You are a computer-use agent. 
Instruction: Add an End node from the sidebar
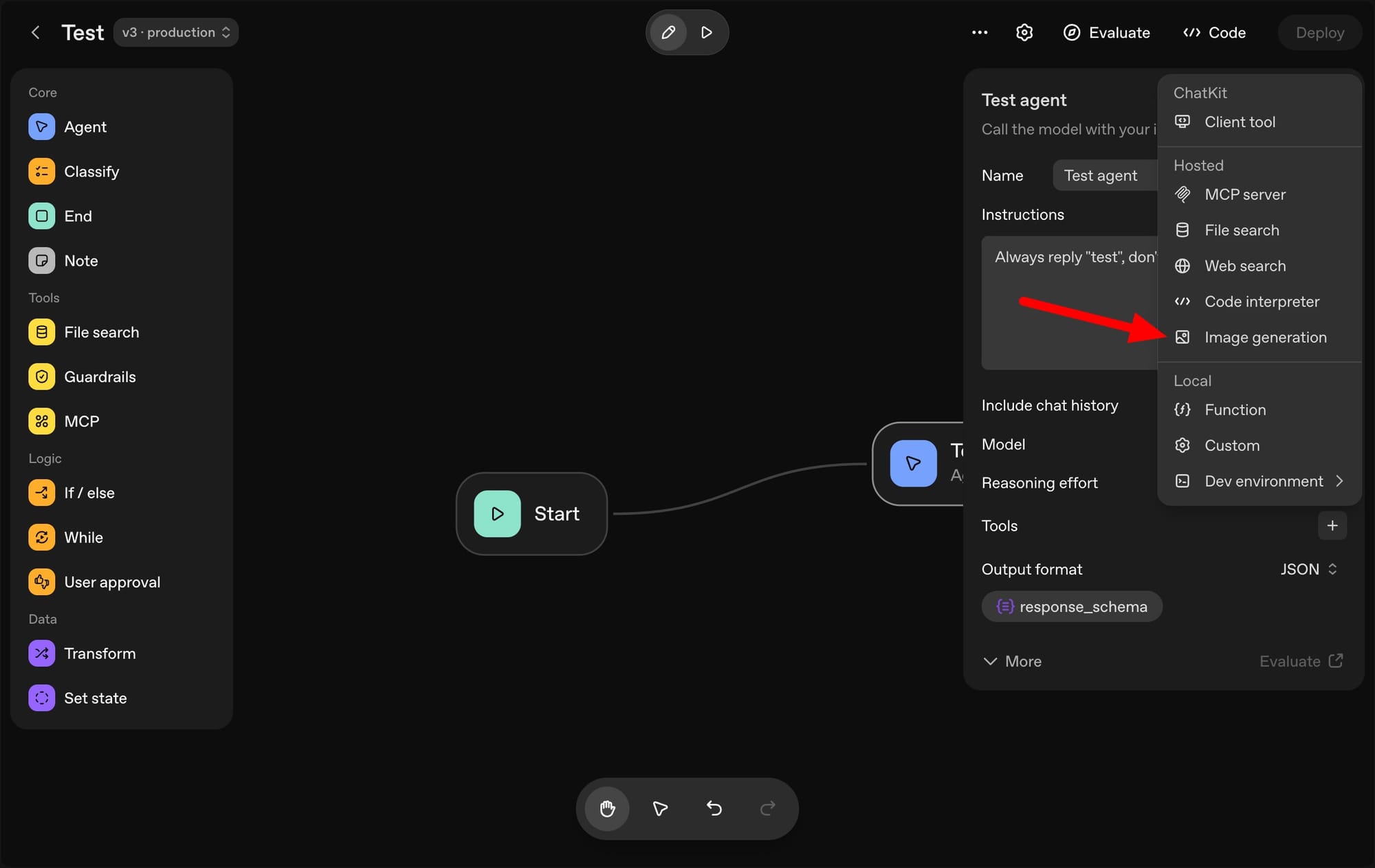click(77, 215)
